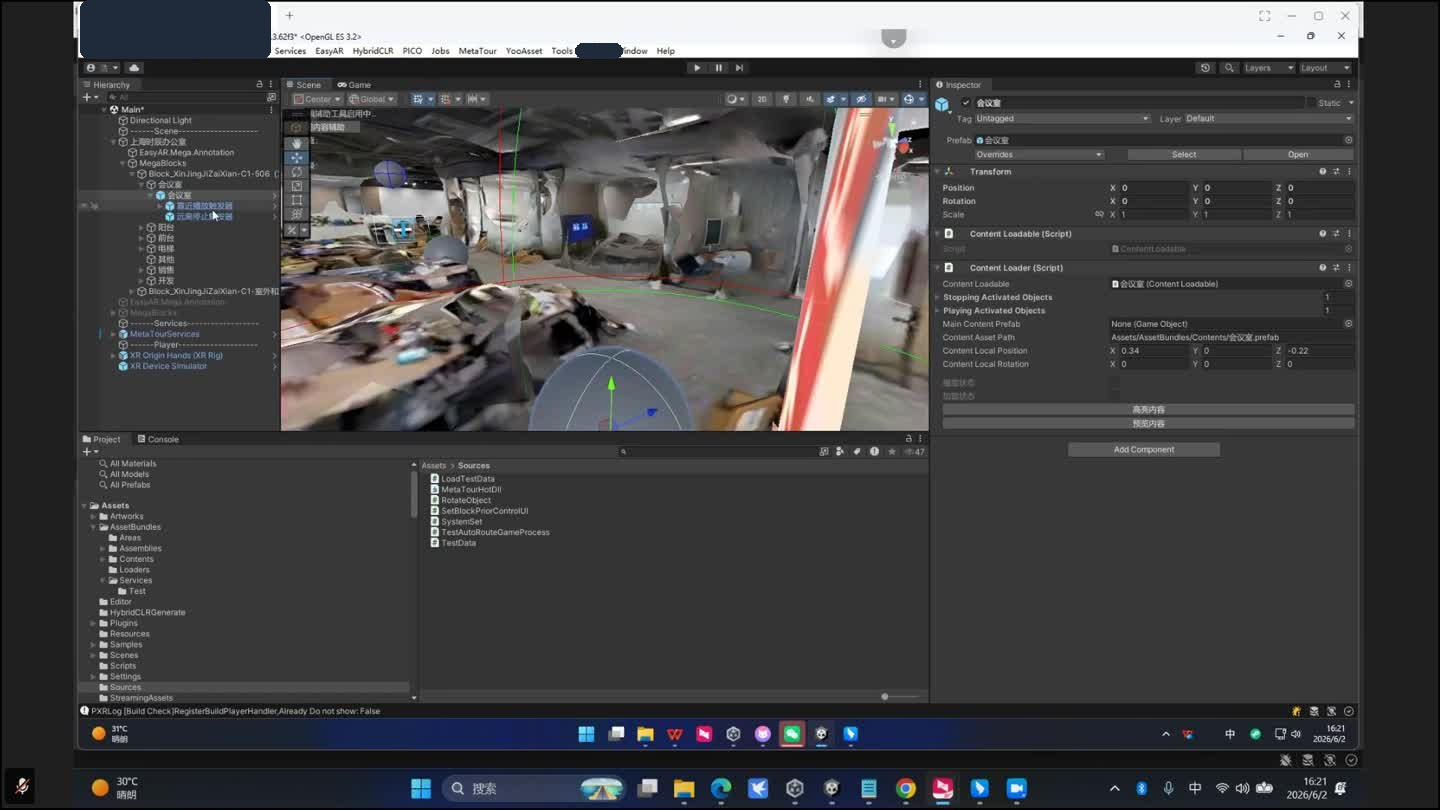Open the RotateObject script asset
The image size is (1440, 810).
(466, 500)
